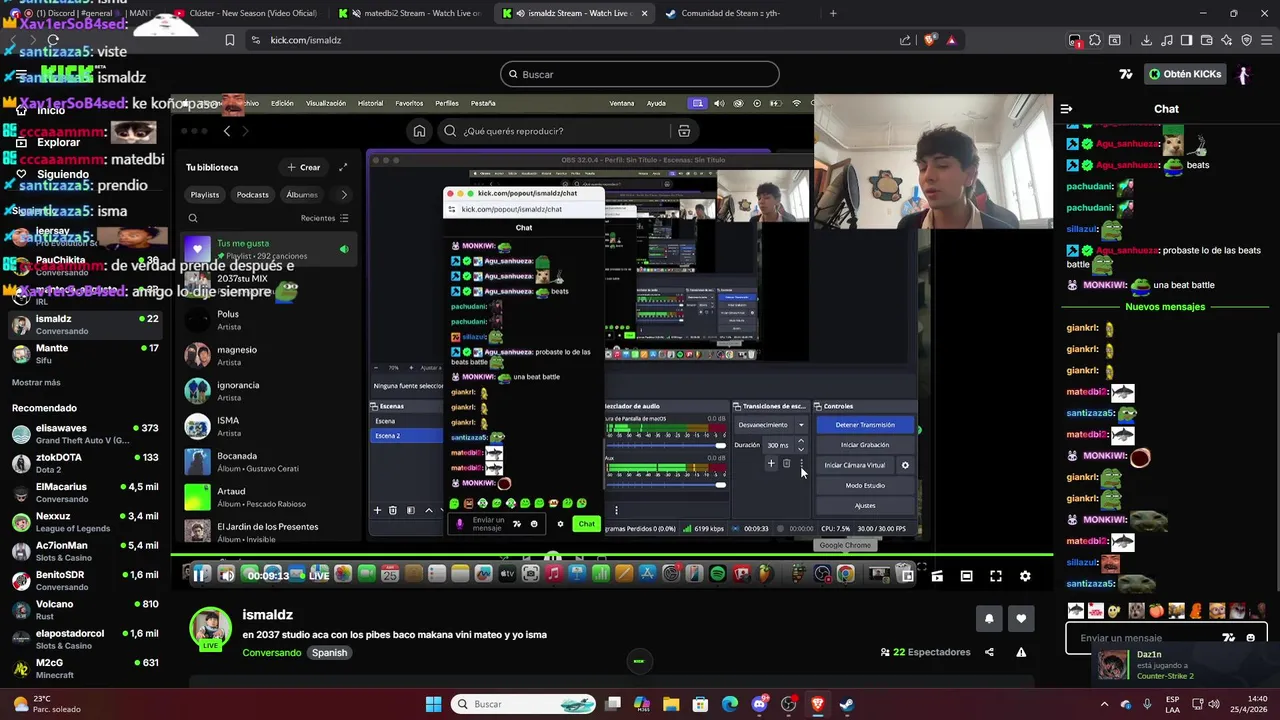Mute the stream with the volume icon
This screenshot has height=720, width=1280.
tap(227, 575)
